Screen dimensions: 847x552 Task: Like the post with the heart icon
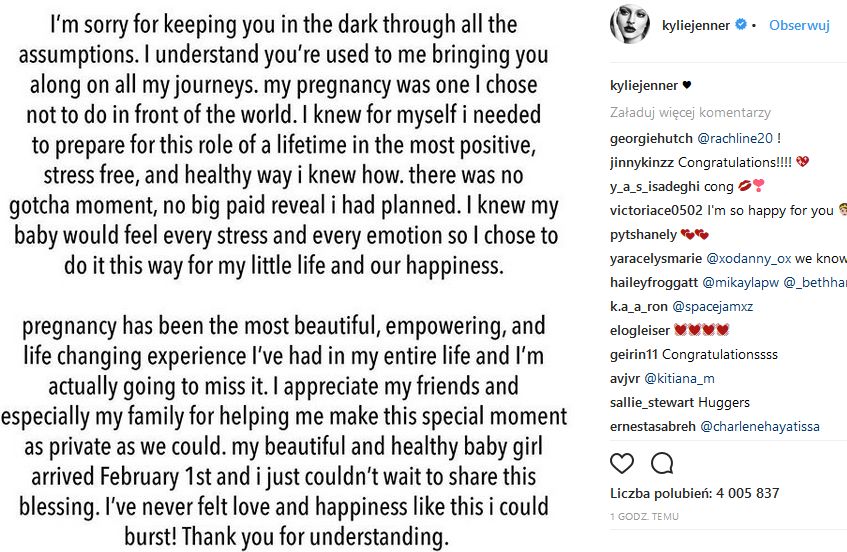click(621, 463)
